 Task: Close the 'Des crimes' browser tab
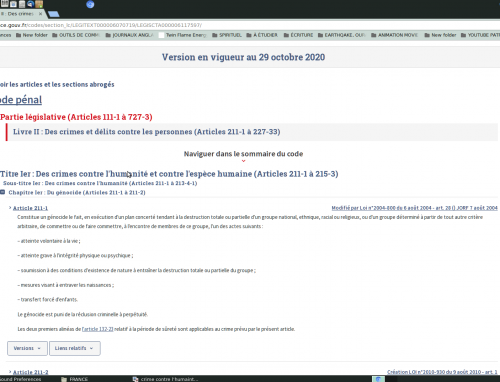point(40,14)
